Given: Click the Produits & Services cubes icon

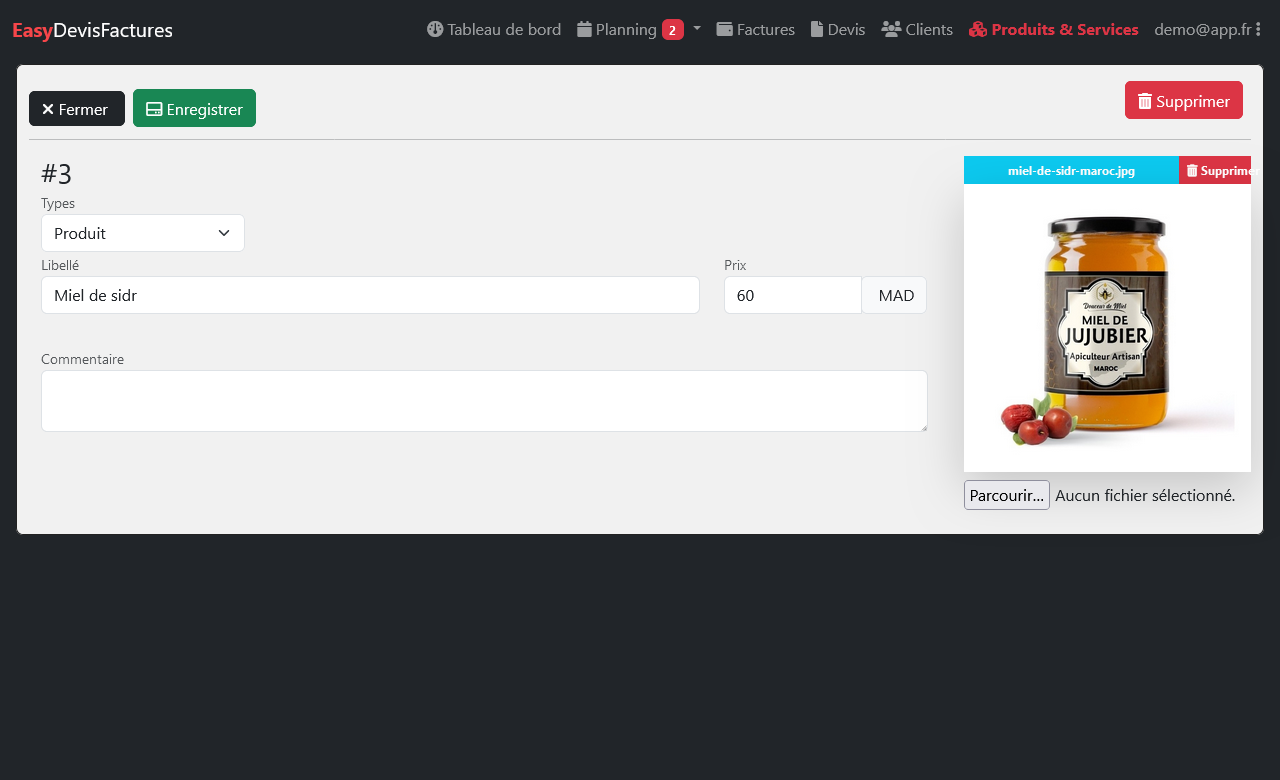Looking at the screenshot, I should (x=978, y=29).
